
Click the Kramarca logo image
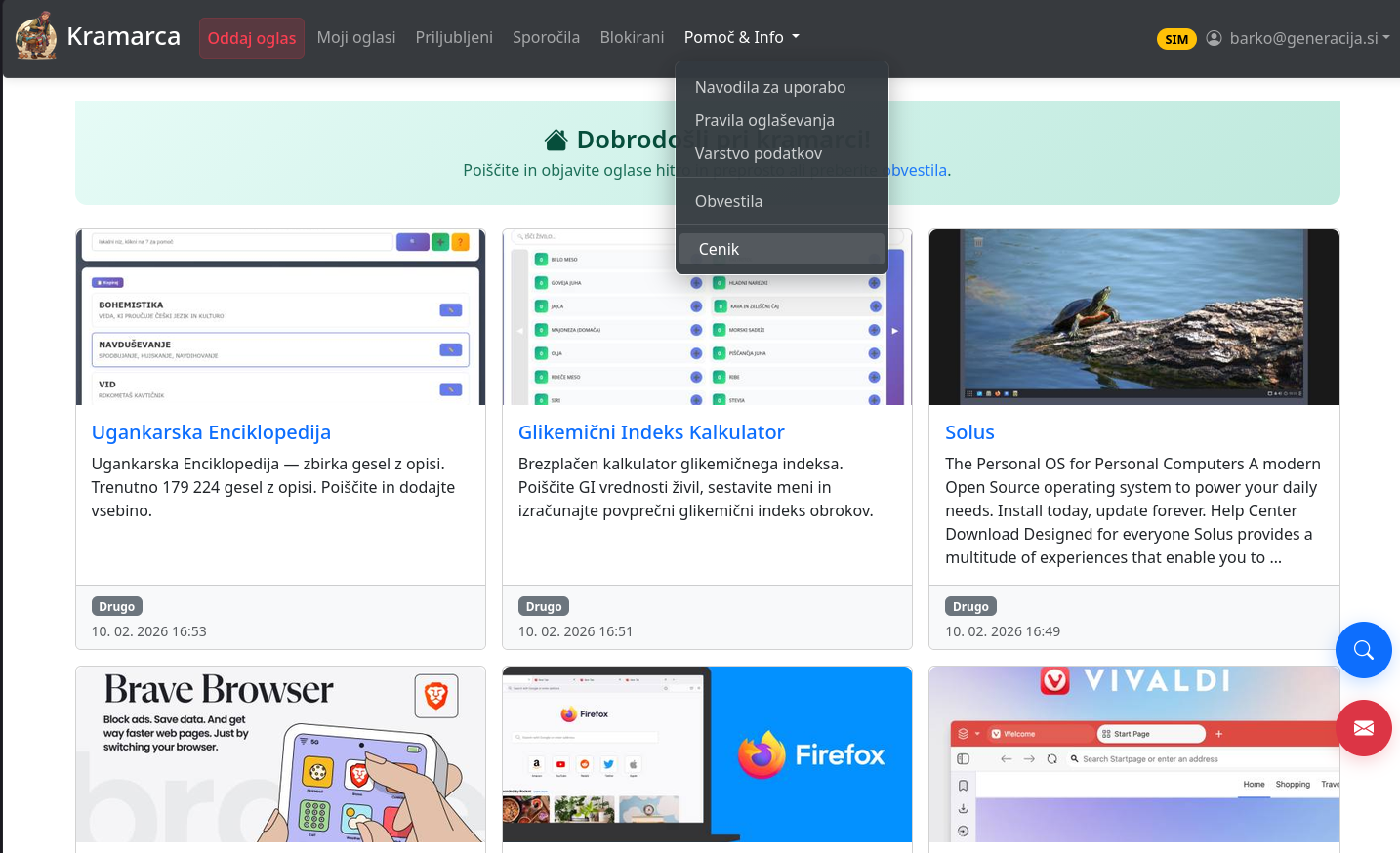click(x=36, y=36)
